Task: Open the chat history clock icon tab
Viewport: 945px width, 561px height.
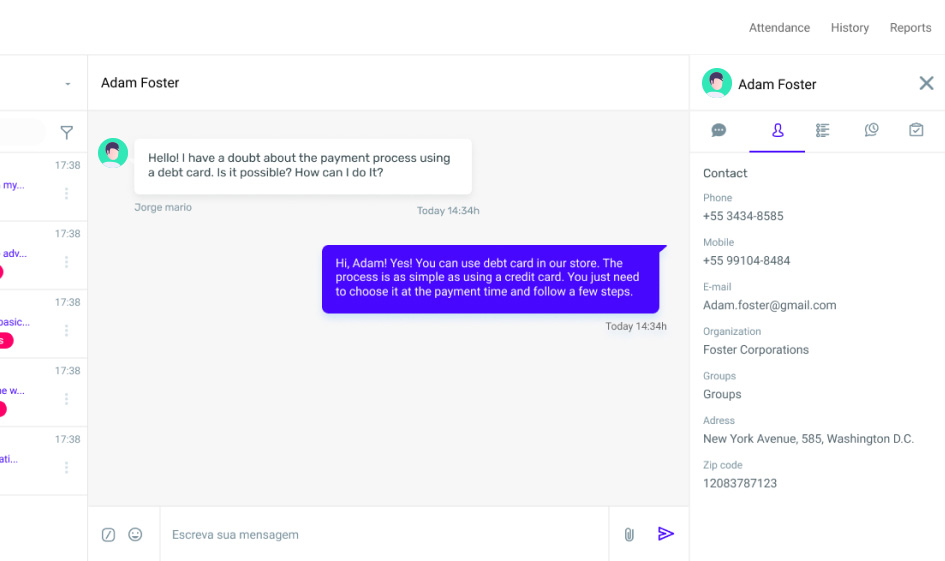Action: click(871, 130)
